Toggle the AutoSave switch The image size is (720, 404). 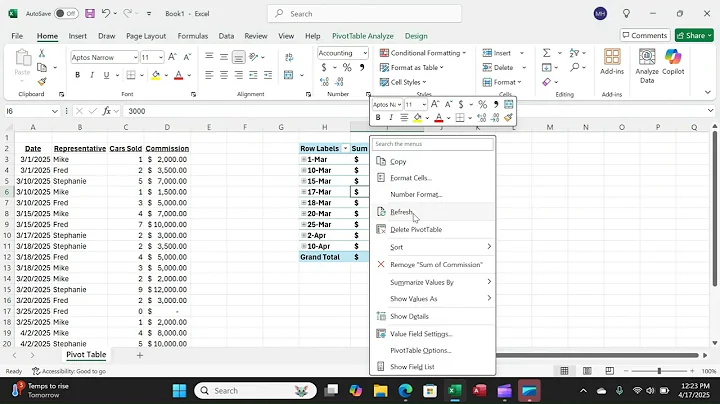(66, 14)
